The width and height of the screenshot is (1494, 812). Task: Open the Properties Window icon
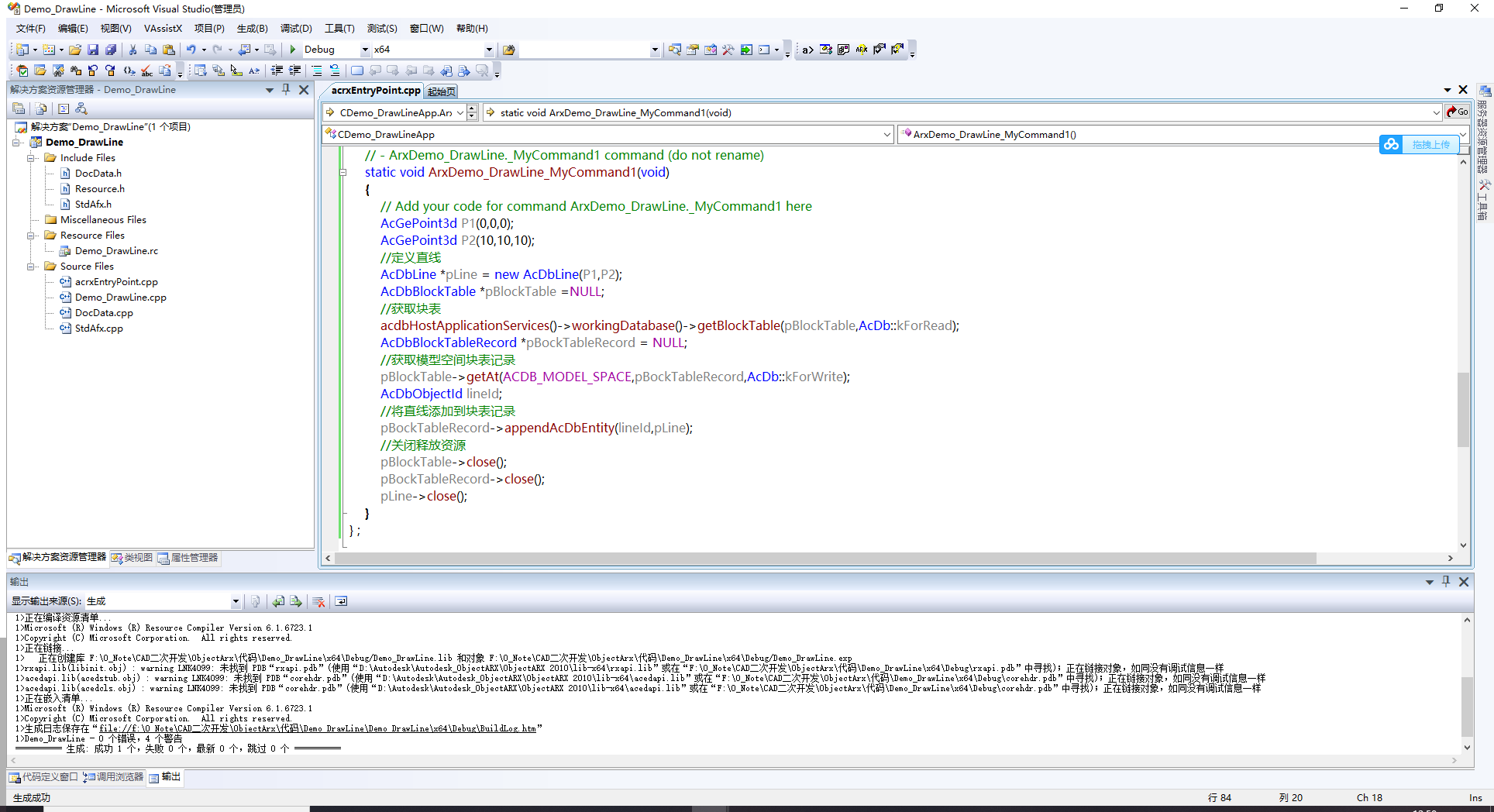693,50
